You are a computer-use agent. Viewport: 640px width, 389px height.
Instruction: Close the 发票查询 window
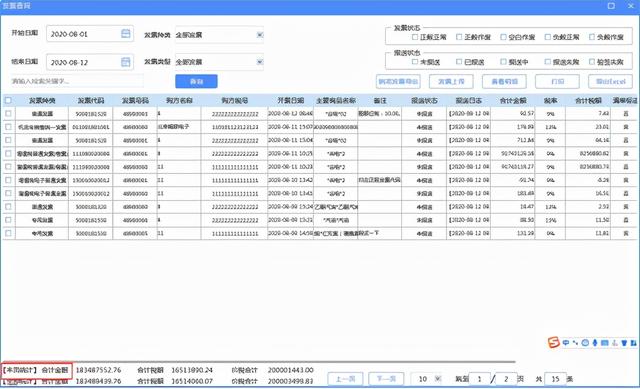click(x=631, y=6)
